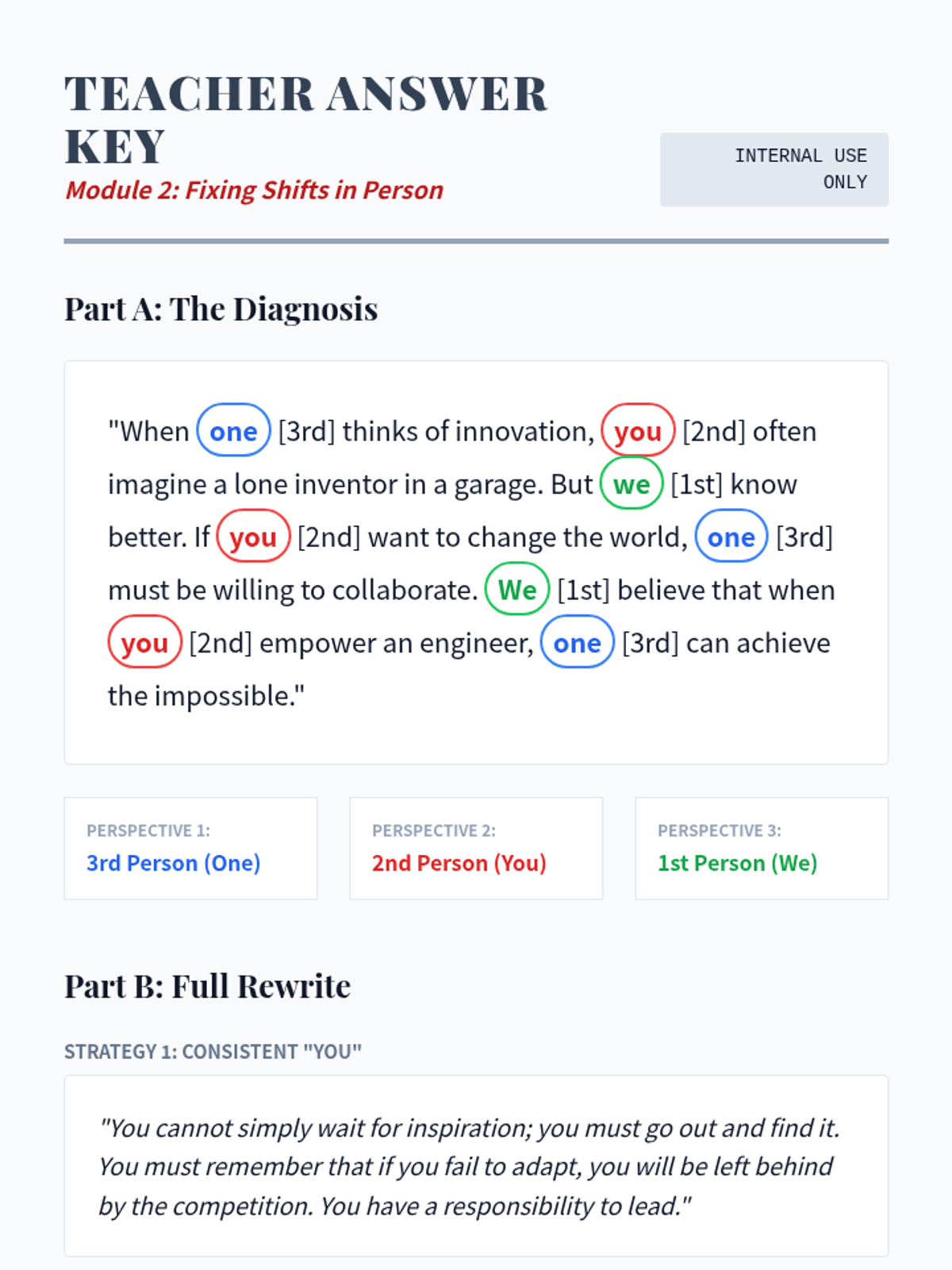Click the closing line "the impossible."

[x=206, y=696]
